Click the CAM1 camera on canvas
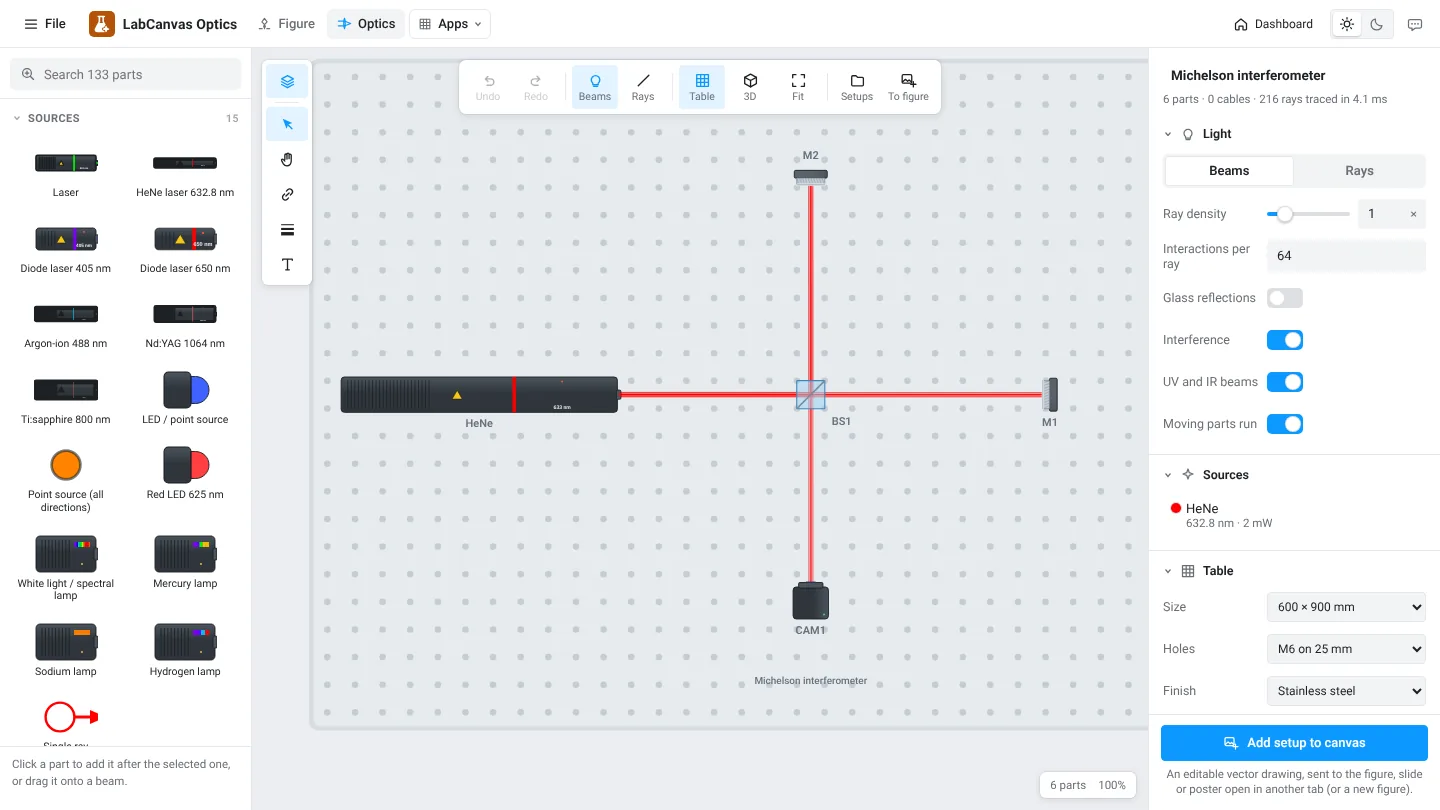 [810, 602]
